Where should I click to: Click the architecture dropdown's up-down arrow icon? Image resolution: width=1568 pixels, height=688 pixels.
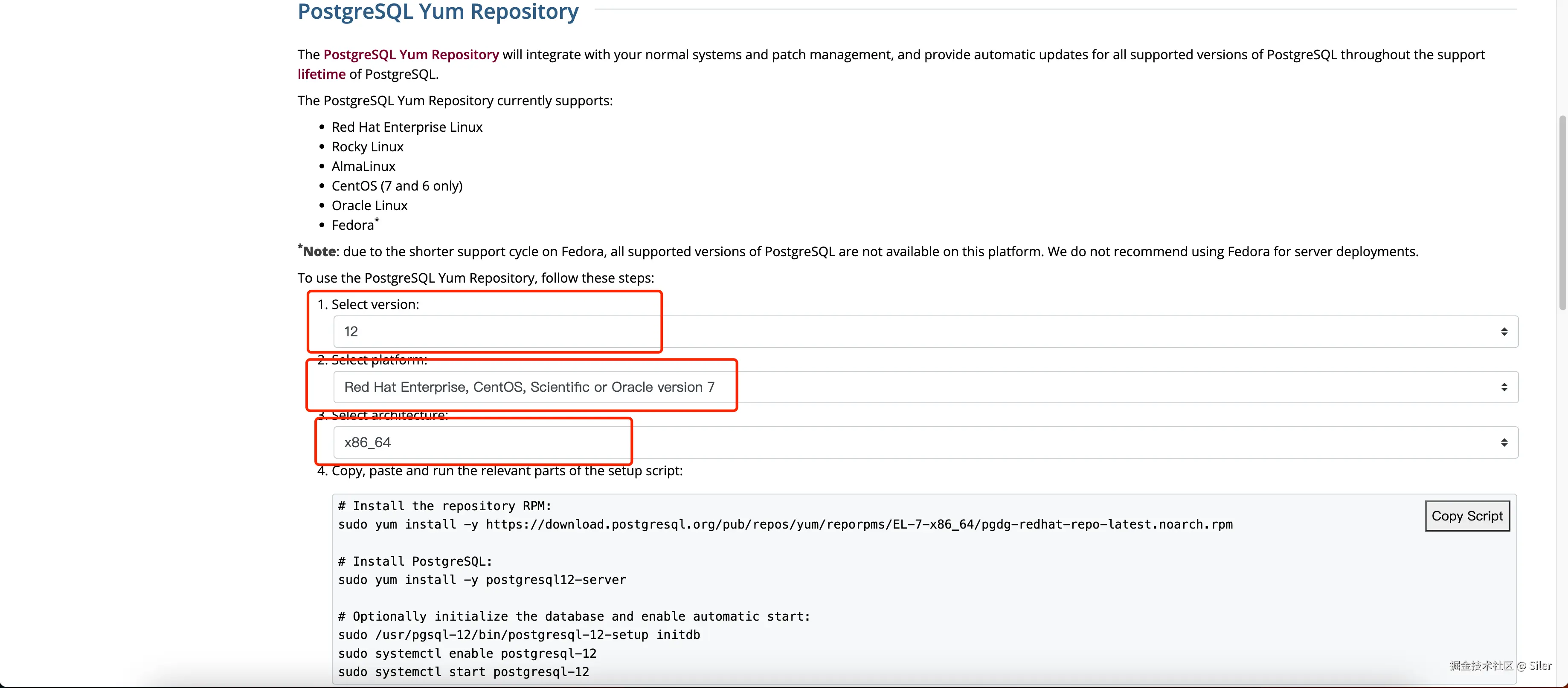(x=1504, y=442)
